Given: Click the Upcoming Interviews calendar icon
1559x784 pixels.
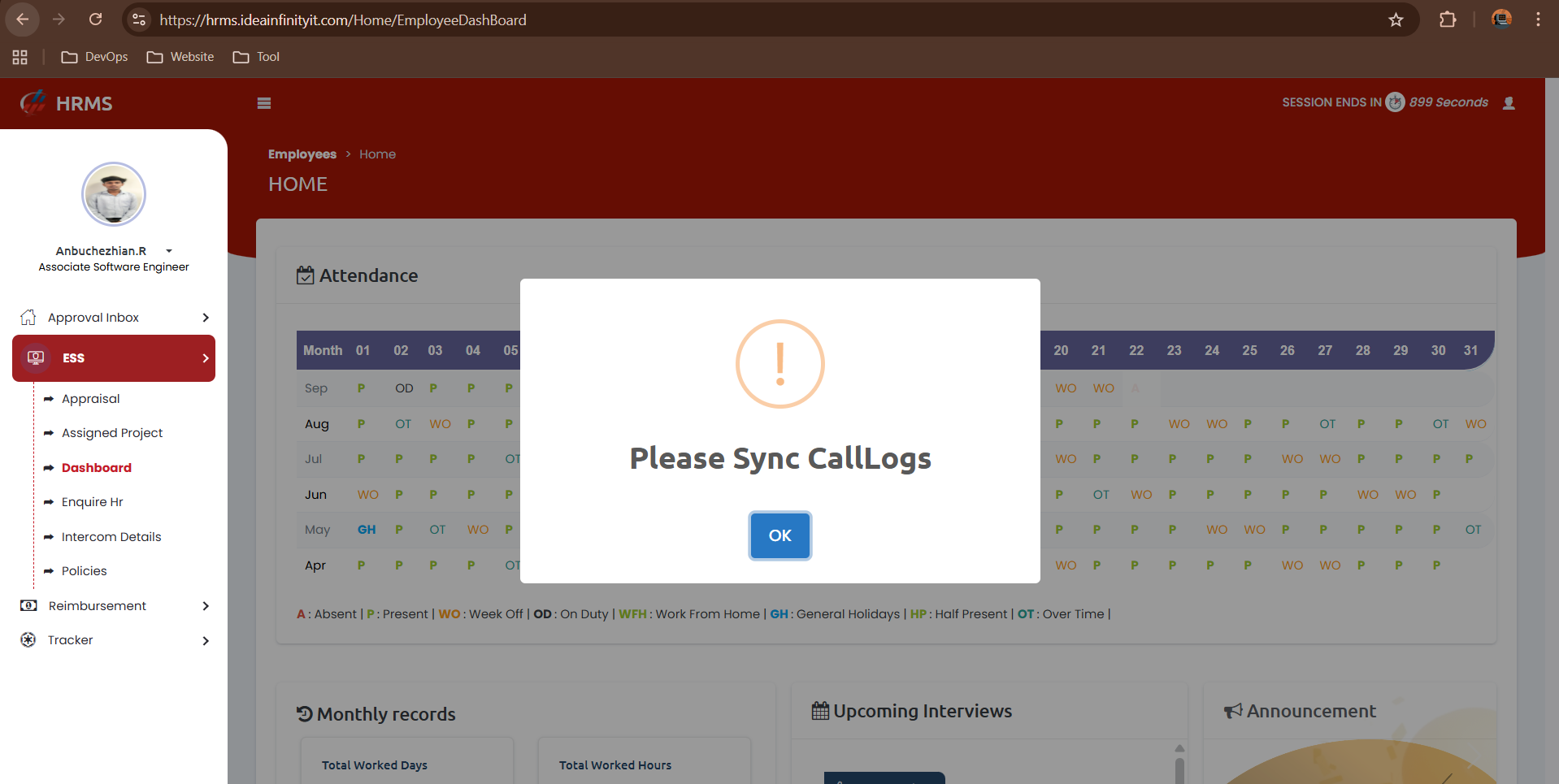Looking at the screenshot, I should click(820, 711).
